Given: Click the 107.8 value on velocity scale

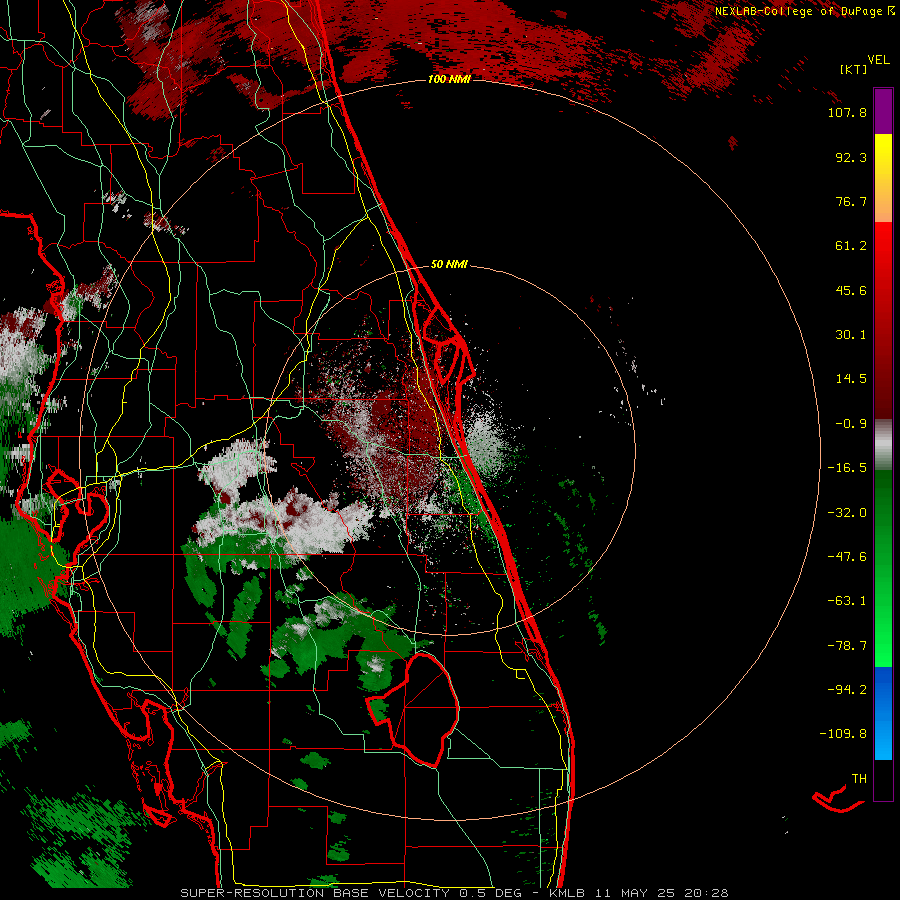Looking at the screenshot, I should point(847,112).
